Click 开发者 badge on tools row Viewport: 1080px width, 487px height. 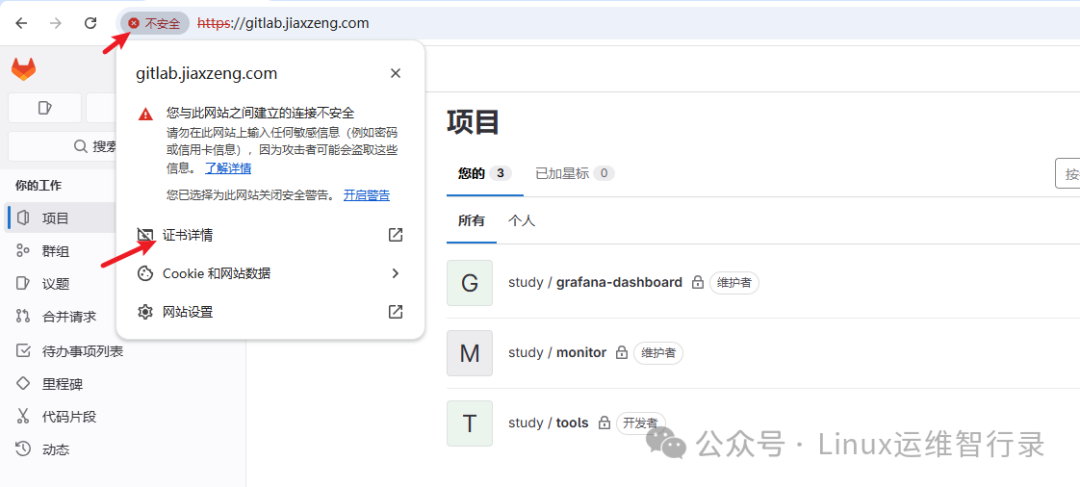[x=641, y=422]
